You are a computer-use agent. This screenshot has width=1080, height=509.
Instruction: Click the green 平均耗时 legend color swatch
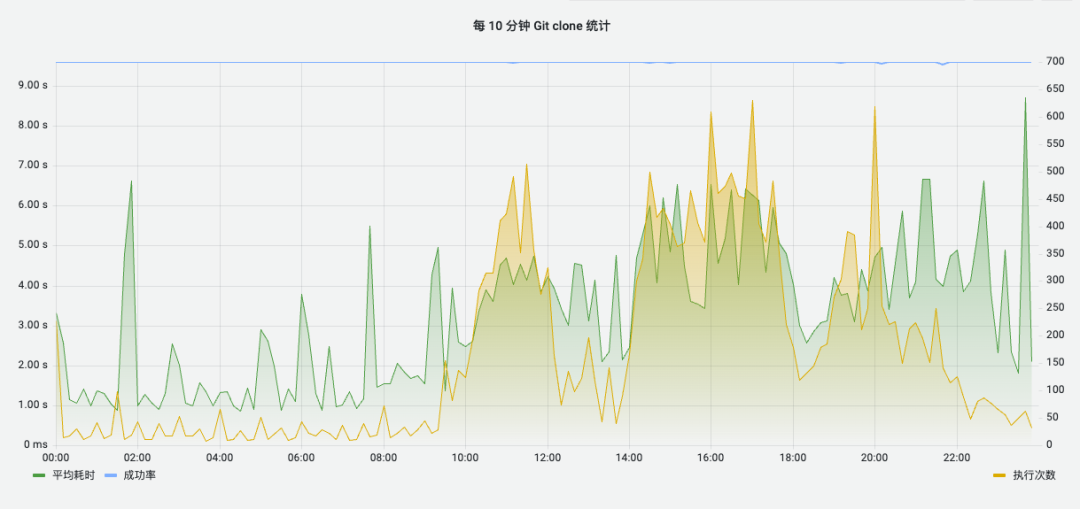39,476
